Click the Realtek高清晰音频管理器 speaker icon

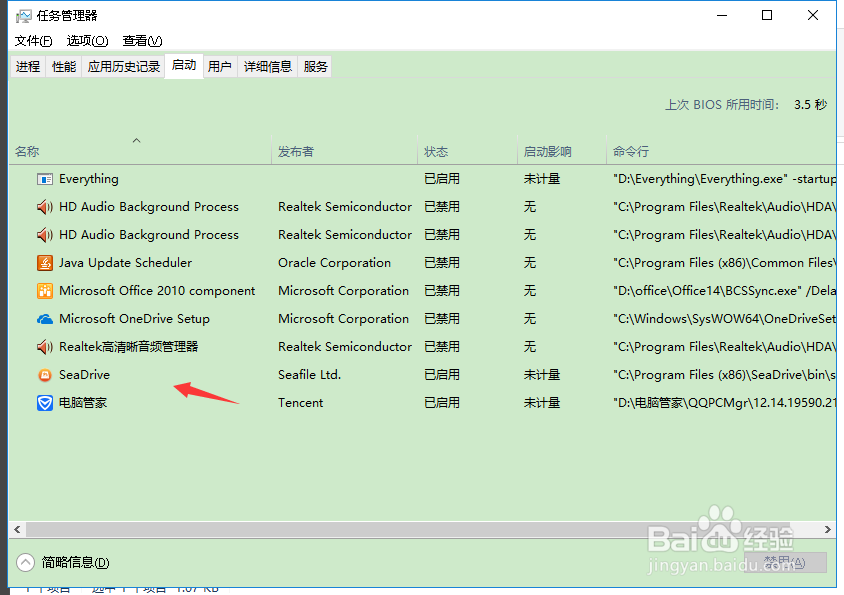point(45,347)
